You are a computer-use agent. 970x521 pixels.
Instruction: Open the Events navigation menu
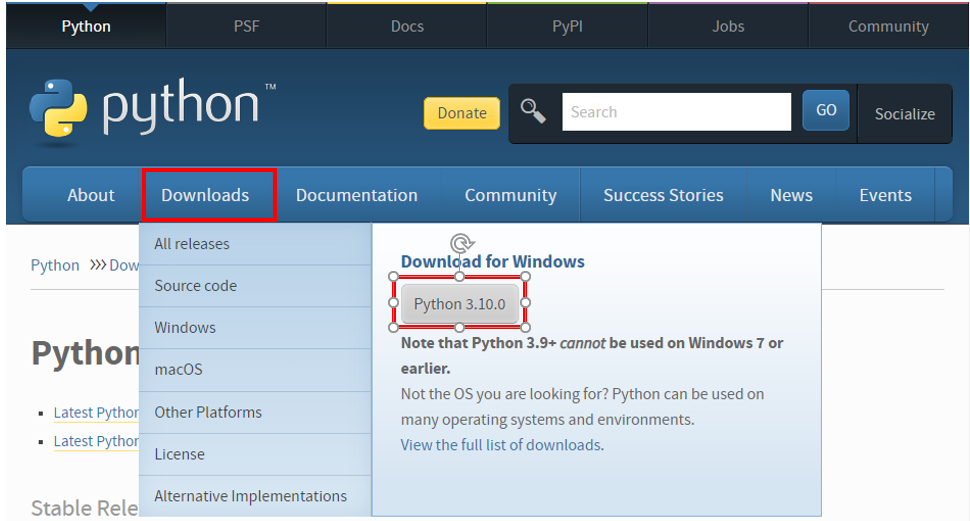[x=885, y=195]
